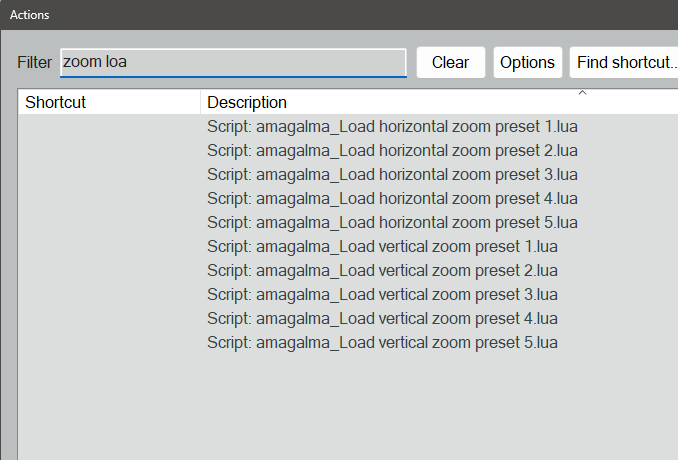
Task: Select Load vertical zoom preset 2 script
Action: (382, 271)
